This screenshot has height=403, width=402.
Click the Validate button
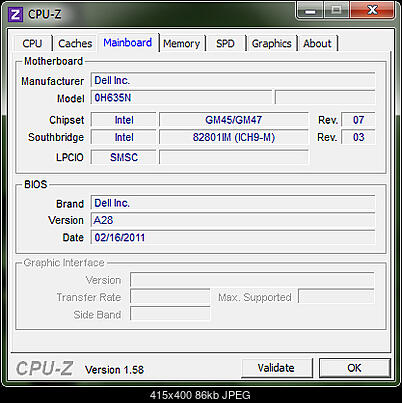click(276, 368)
